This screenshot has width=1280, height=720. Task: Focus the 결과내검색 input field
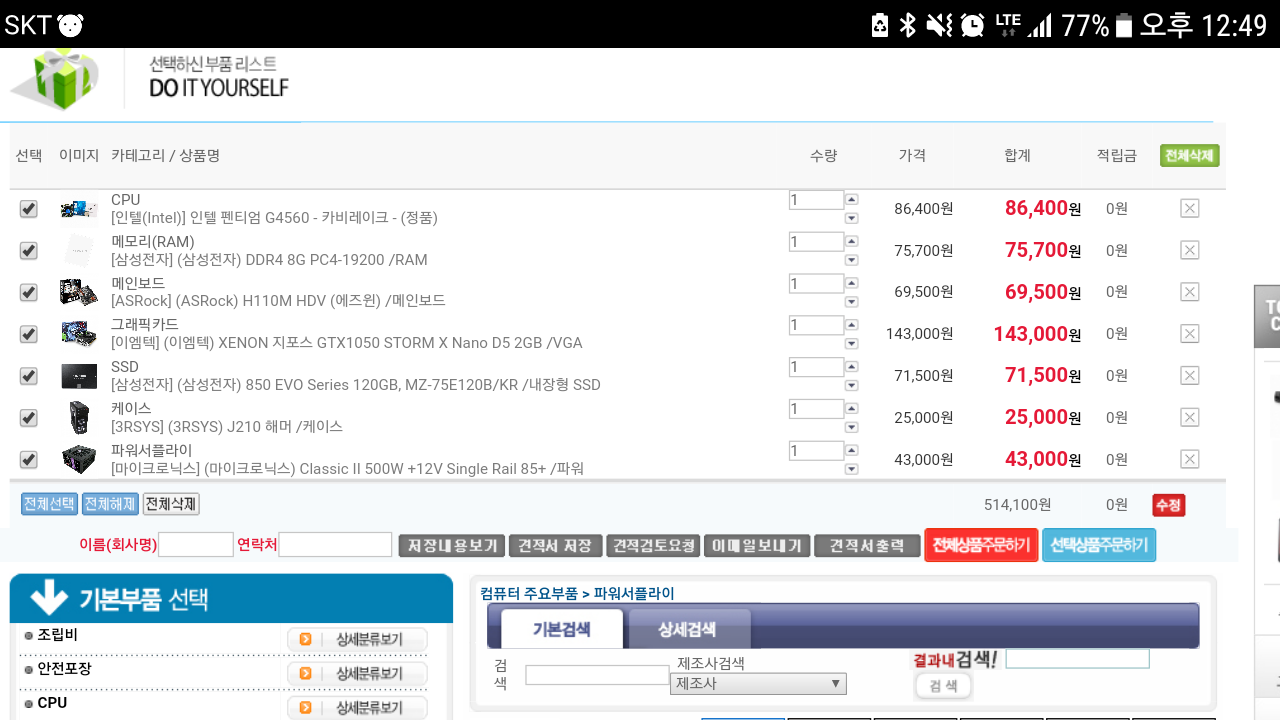[x=1077, y=659]
